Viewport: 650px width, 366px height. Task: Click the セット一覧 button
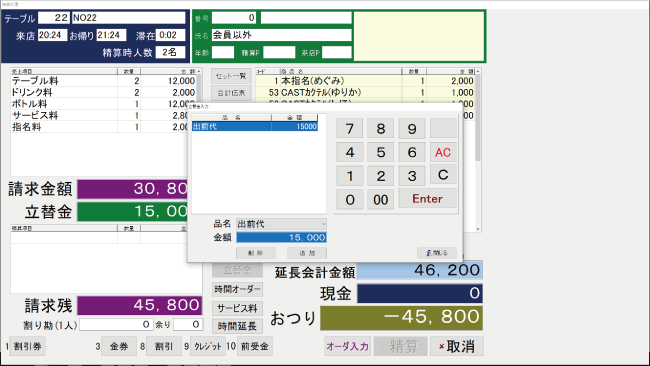231,76
